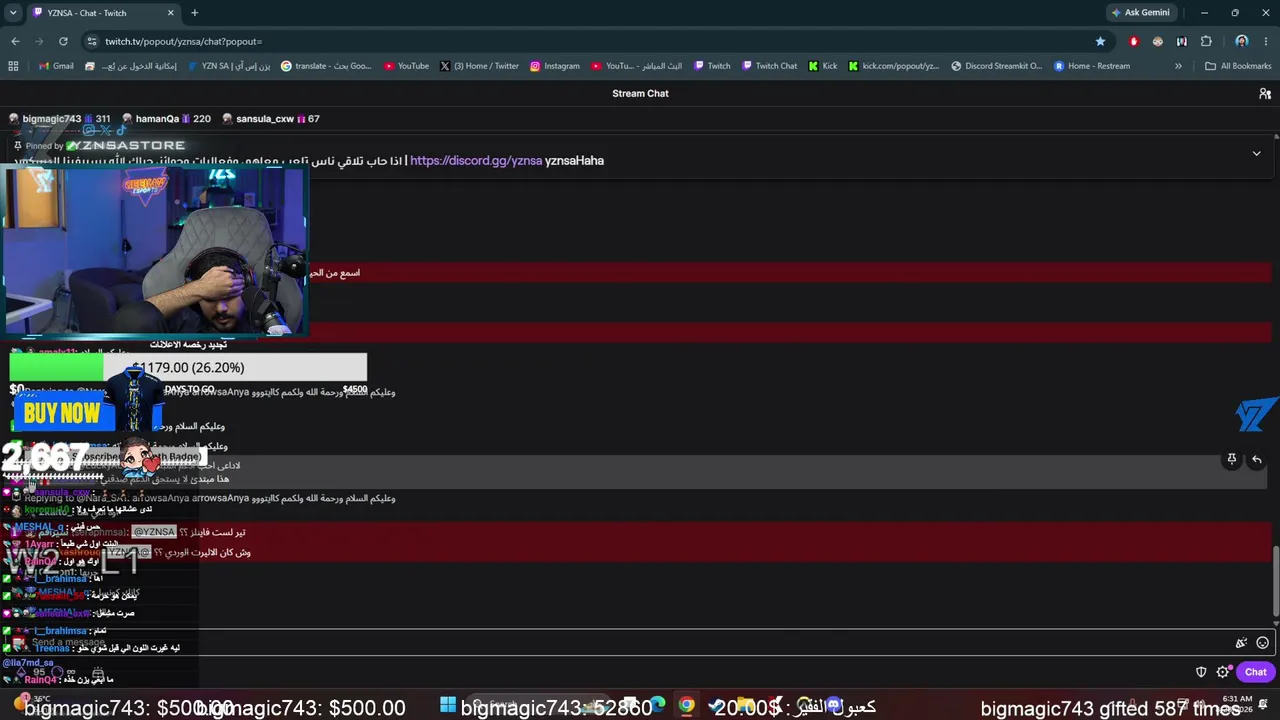View site information icon in address bar
The height and width of the screenshot is (720, 1280).
click(x=92, y=41)
